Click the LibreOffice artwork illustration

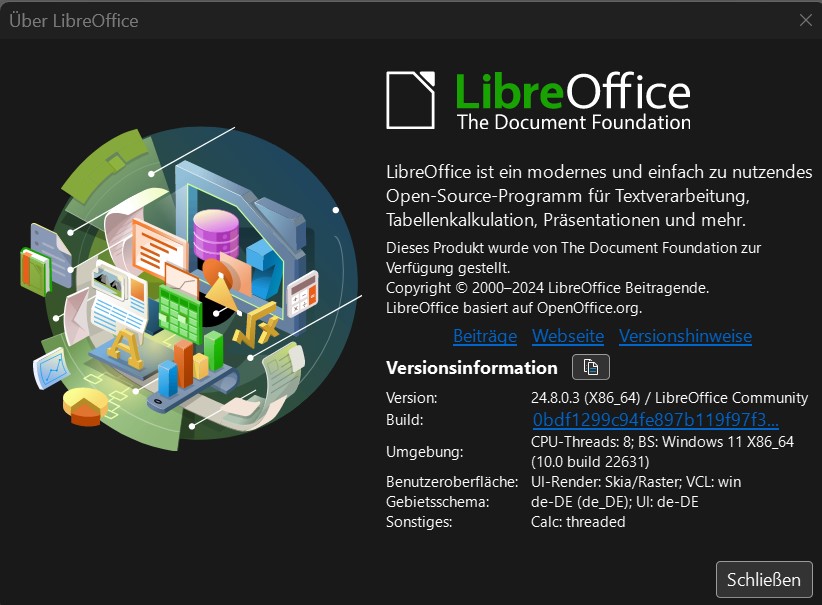tap(191, 288)
